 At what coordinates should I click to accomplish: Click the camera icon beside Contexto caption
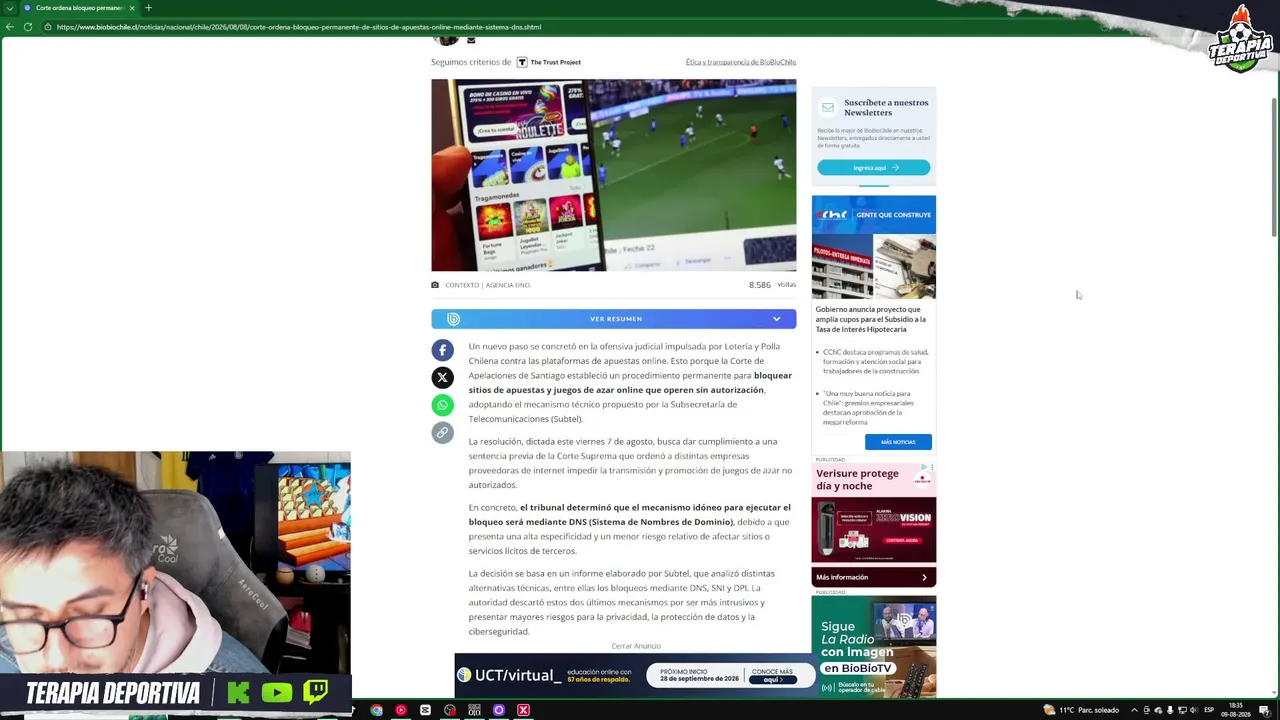tap(435, 285)
